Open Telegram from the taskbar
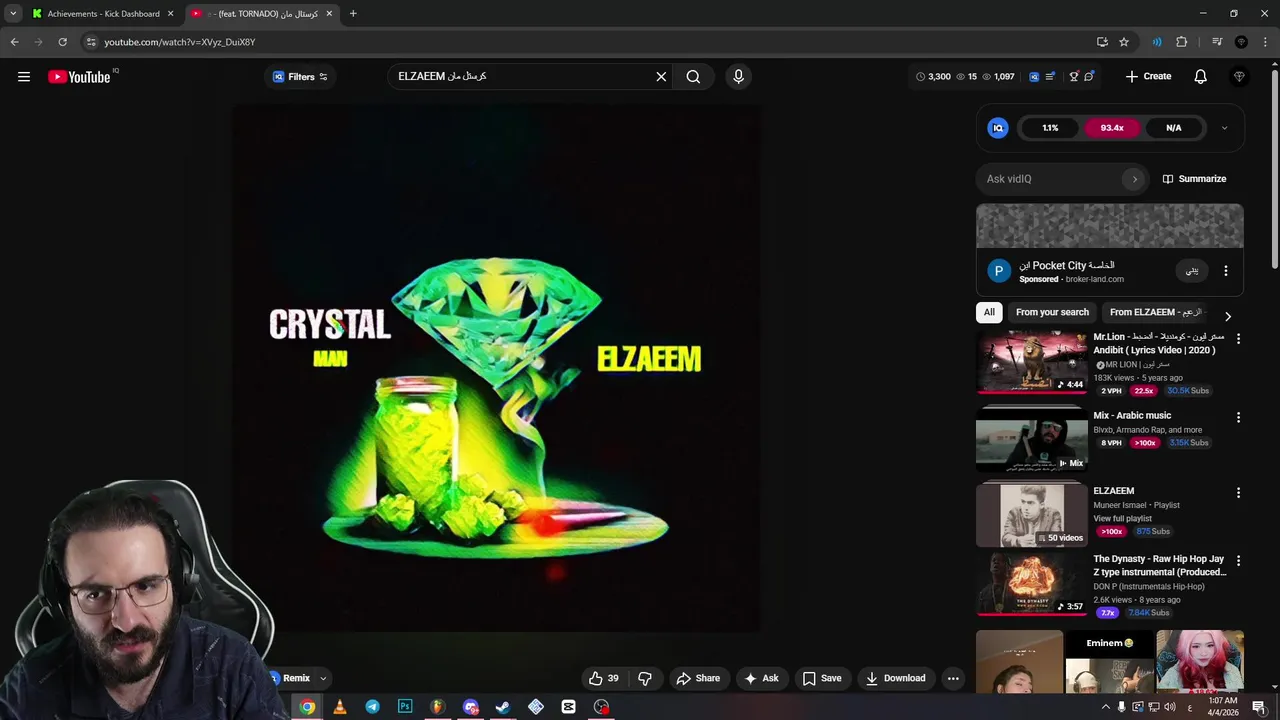The image size is (1280, 720). pyautogui.click(x=372, y=707)
